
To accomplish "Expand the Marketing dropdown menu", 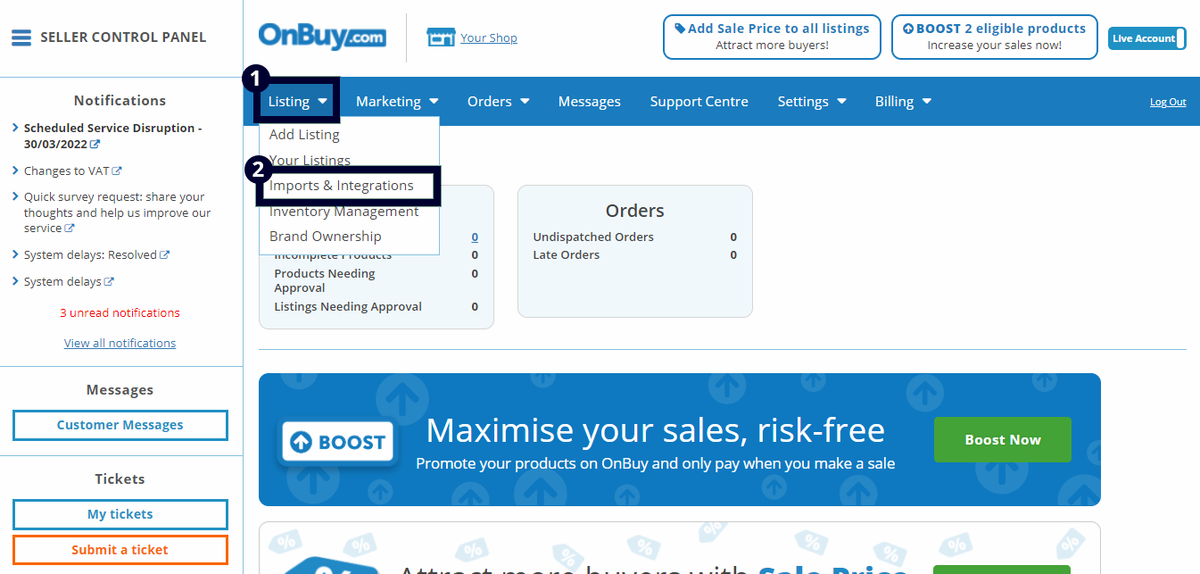I will coord(397,101).
